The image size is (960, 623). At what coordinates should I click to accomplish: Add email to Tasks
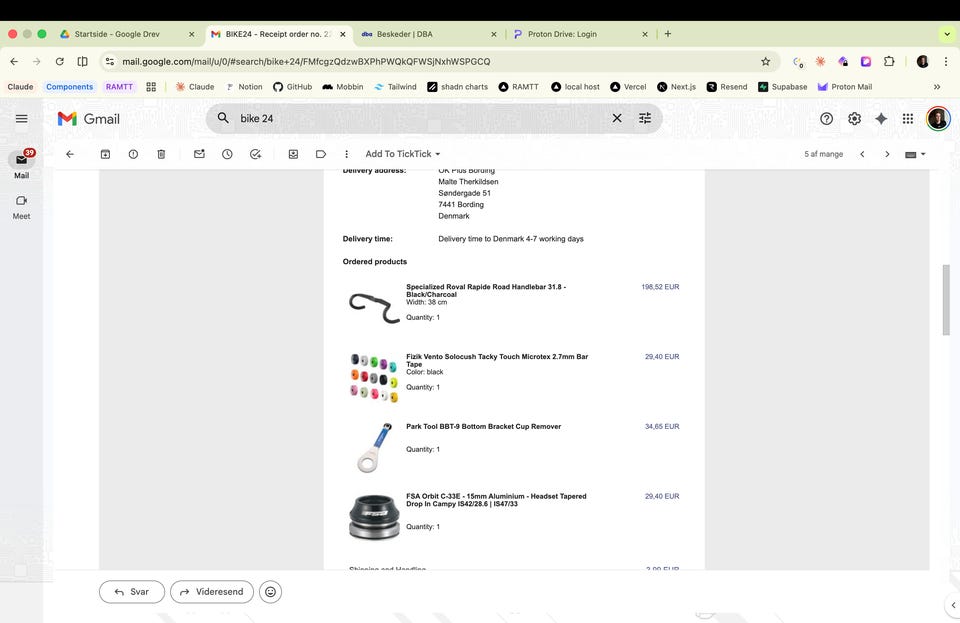[255, 154]
